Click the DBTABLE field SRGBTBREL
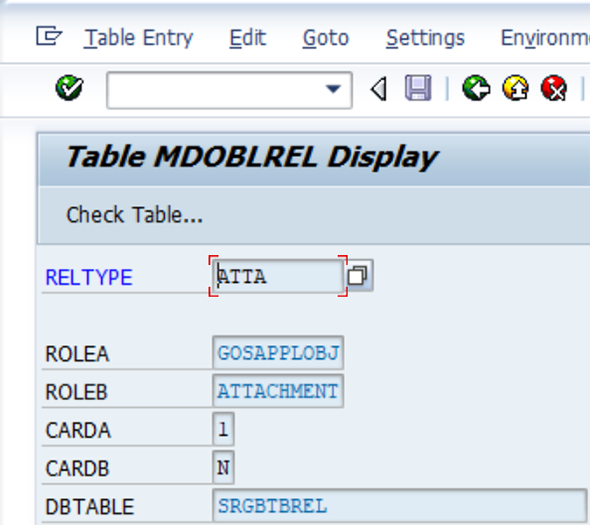The height and width of the screenshot is (525, 590). click(x=399, y=505)
